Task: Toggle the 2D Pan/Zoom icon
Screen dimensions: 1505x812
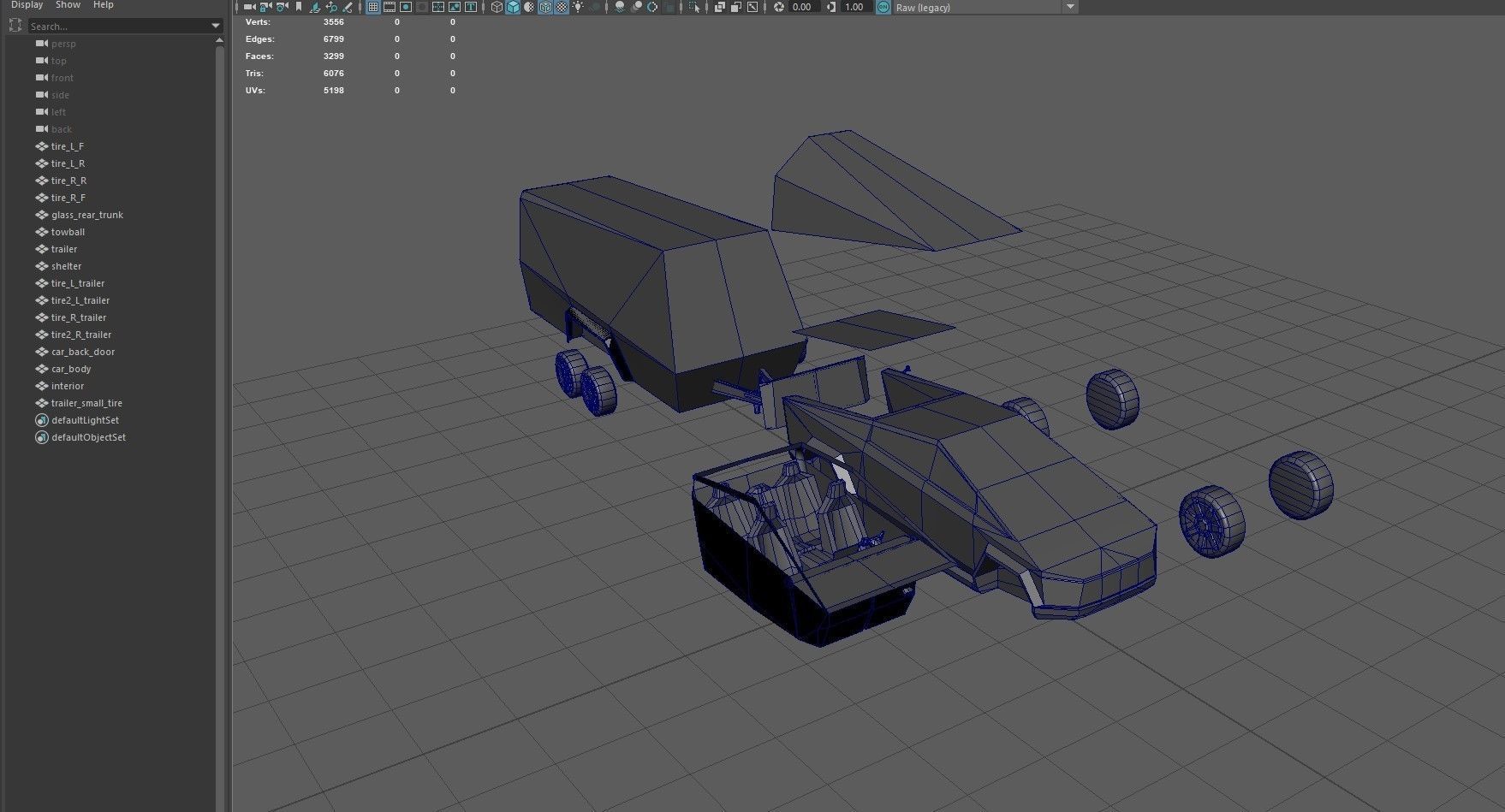Action: pyautogui.click(x=331, y=7)
